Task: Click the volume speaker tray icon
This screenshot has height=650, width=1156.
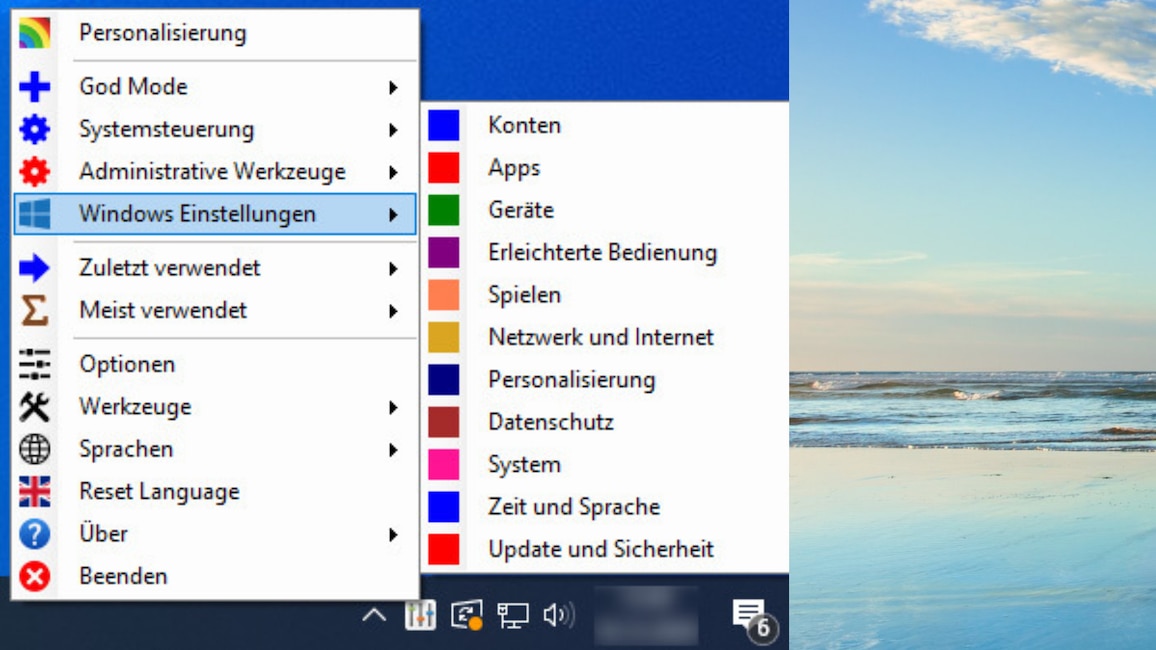Action: 558,615
